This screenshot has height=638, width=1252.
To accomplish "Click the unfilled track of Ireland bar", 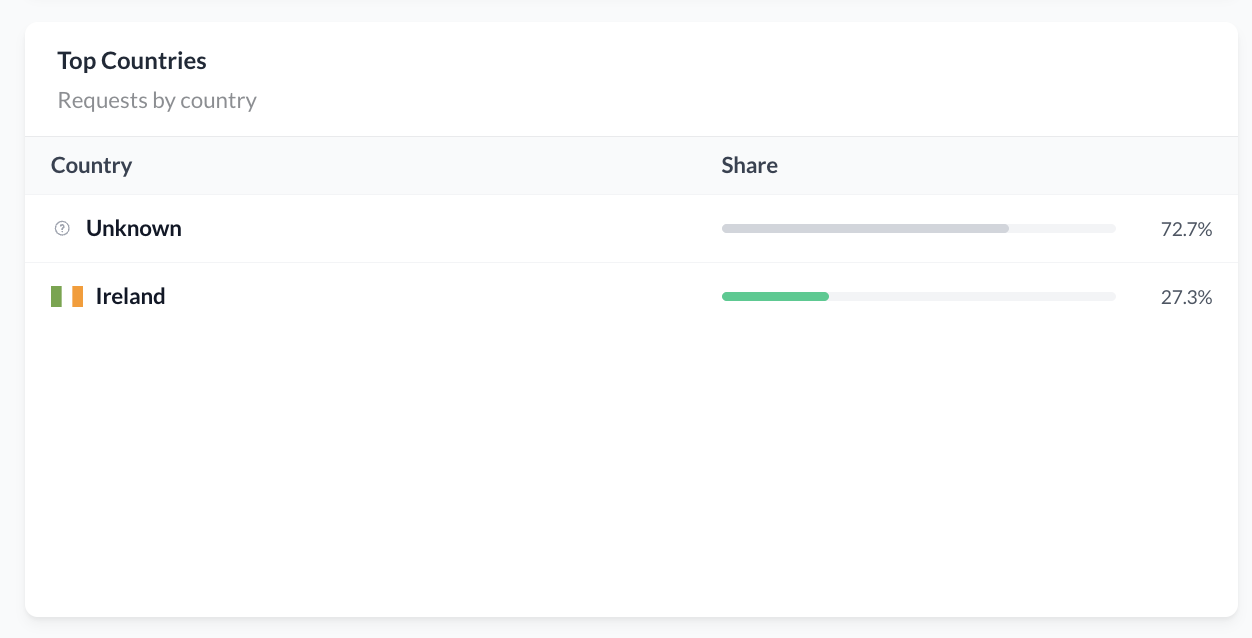I will (972, 296).
